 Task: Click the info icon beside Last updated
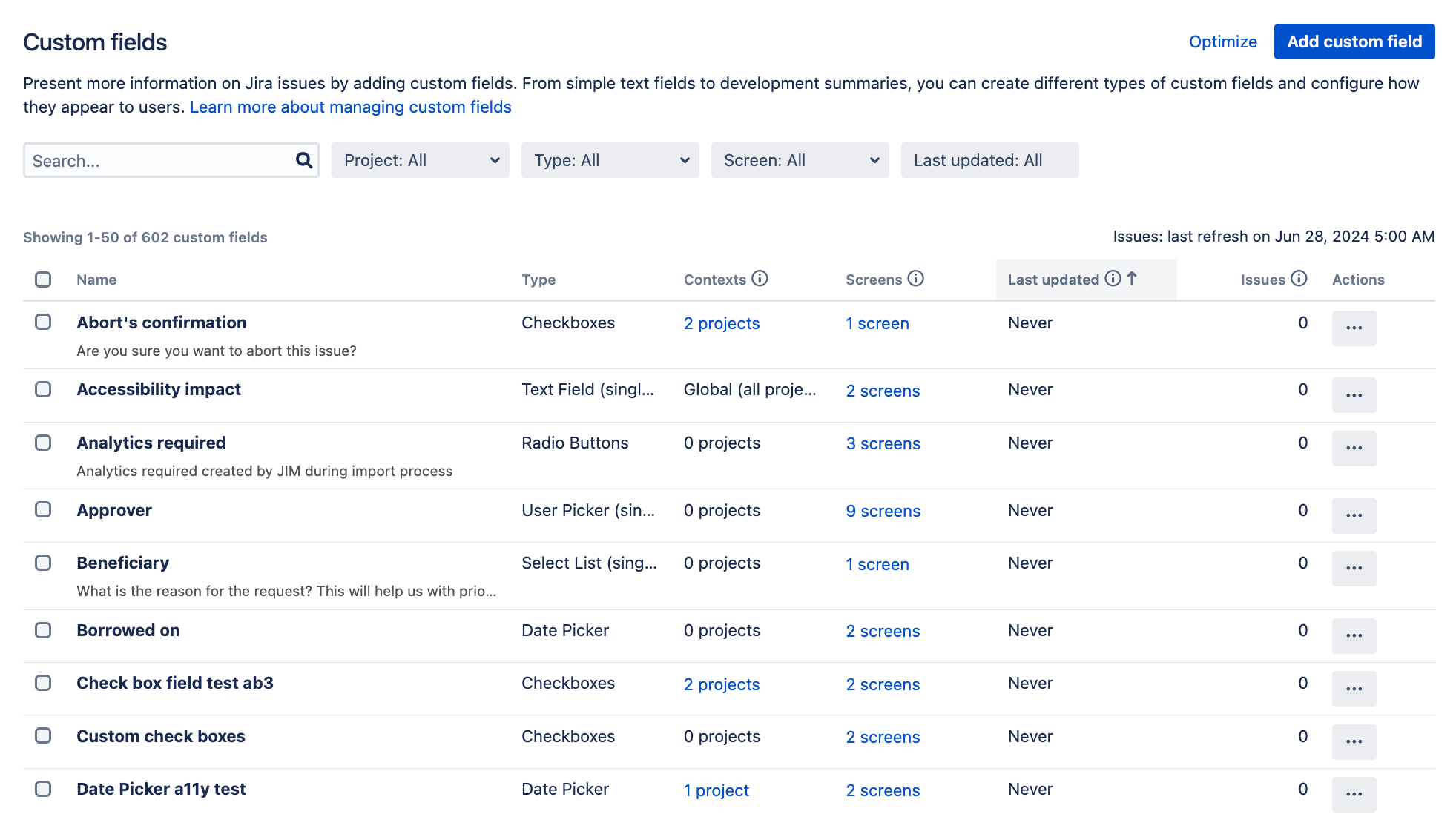[x=1113, y=279]
